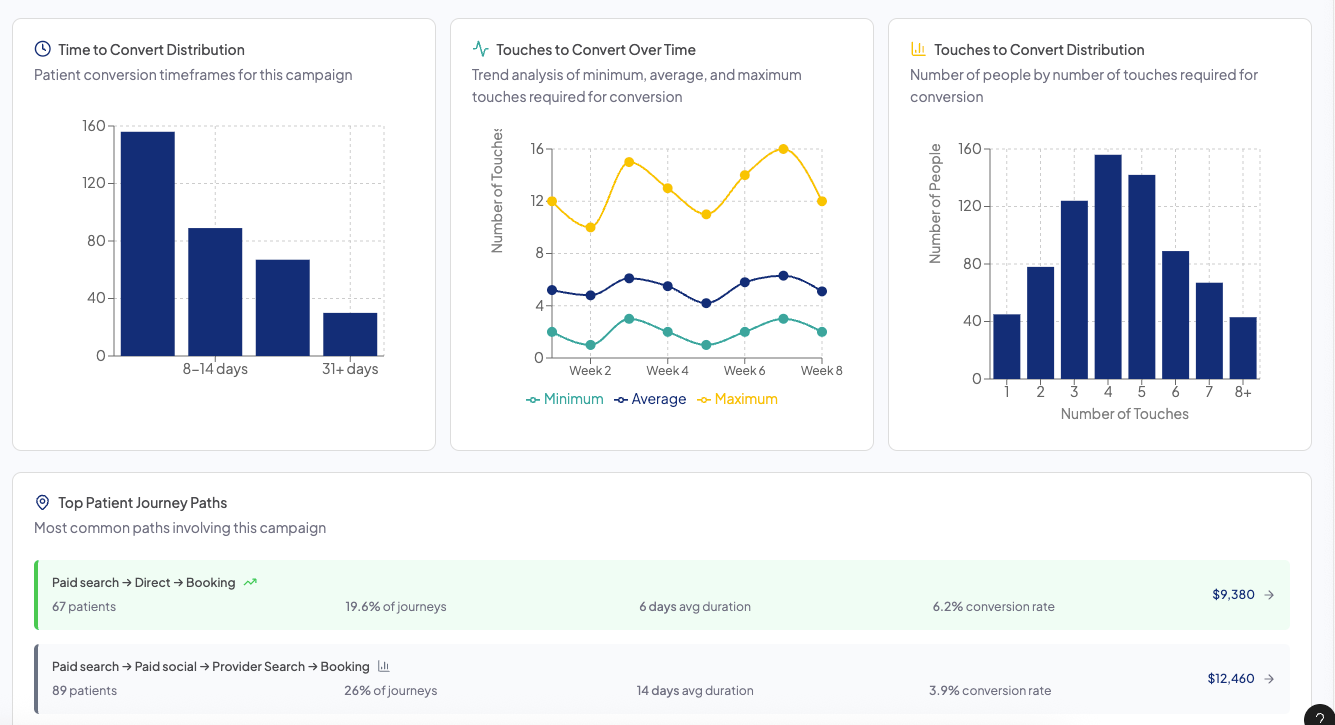
Task: Click the Week 6 Maximum data point
Action: click(x=744, y=173)
